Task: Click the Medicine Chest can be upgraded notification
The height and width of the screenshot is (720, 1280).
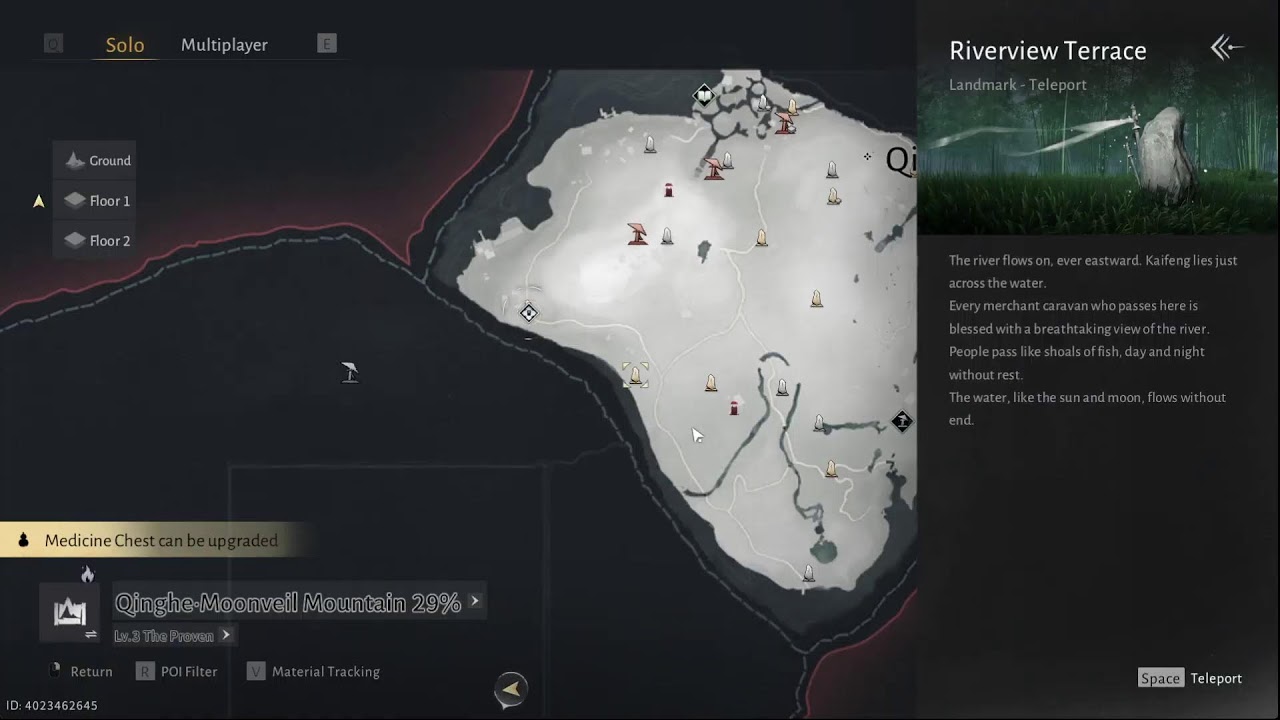Action: point(160,541)
